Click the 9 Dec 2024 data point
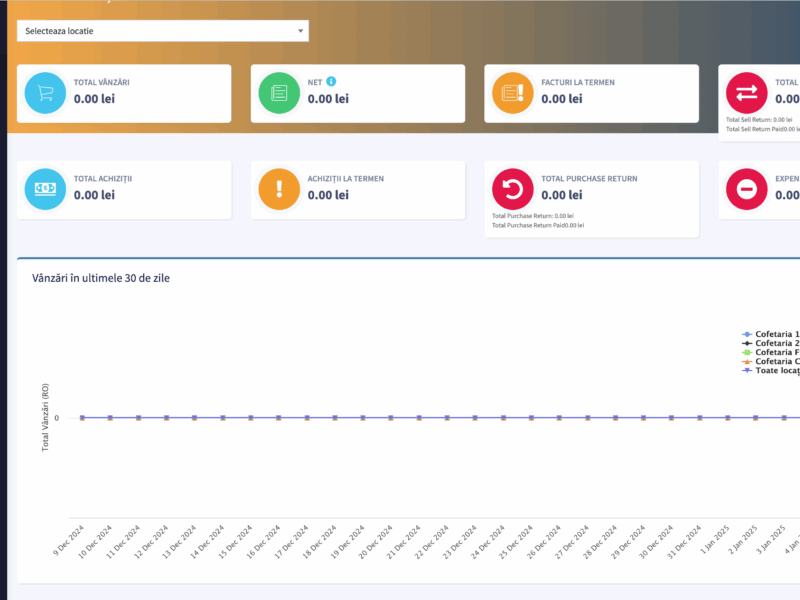The height and width of the screenshot is (600, 800). (82, 418)
